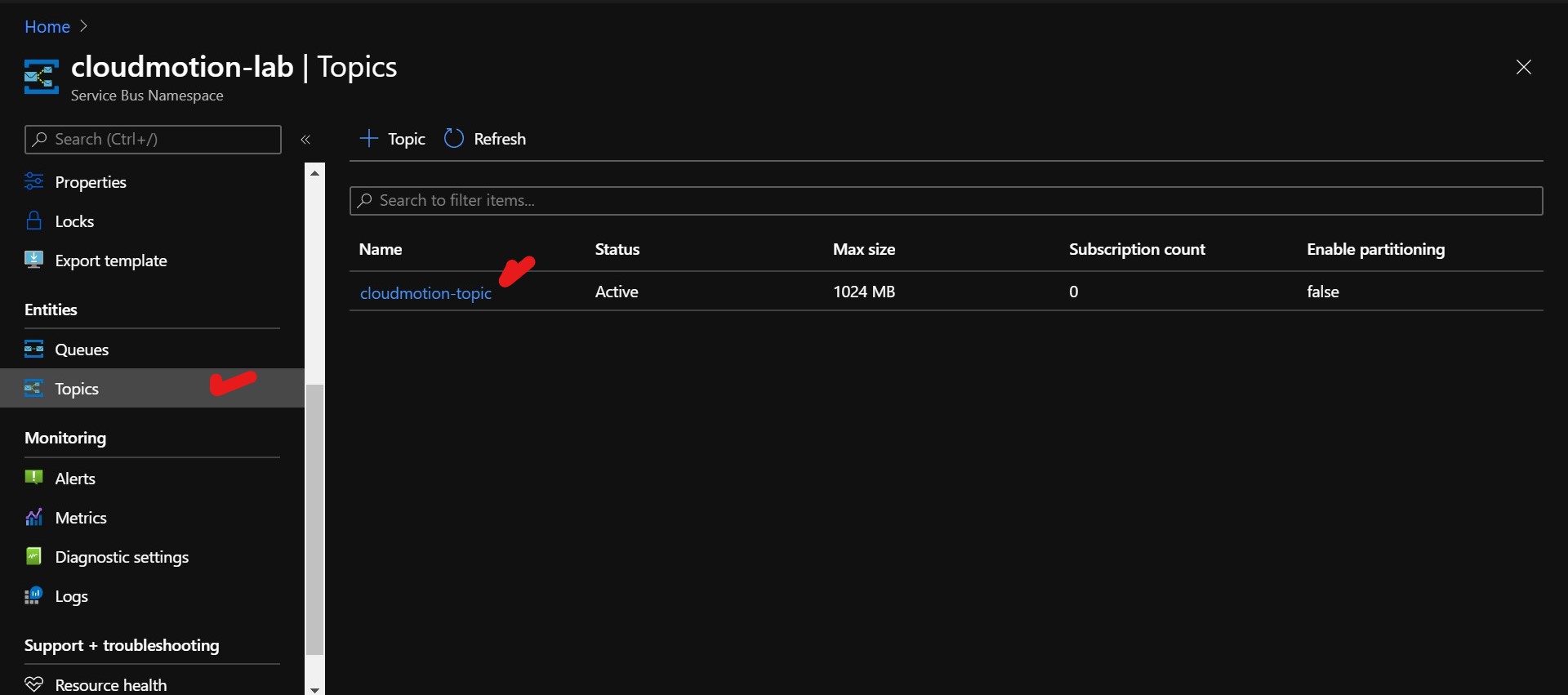Click the partitioning false cell

(x=1323, y=292)
